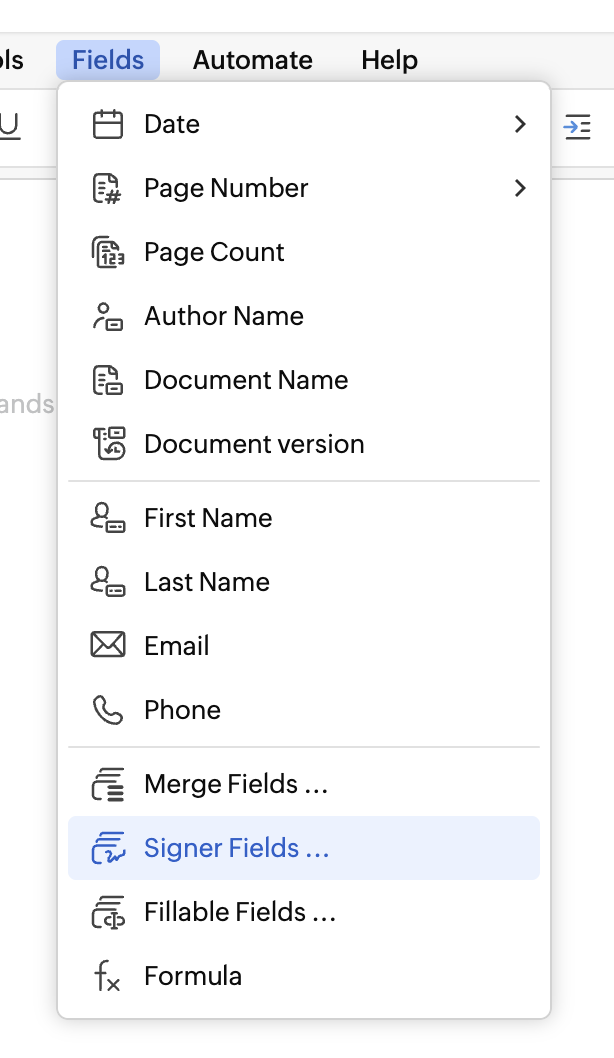Click the Signer Fields signature icon
Screen dimensions: 614x1058
click(107, 848)
